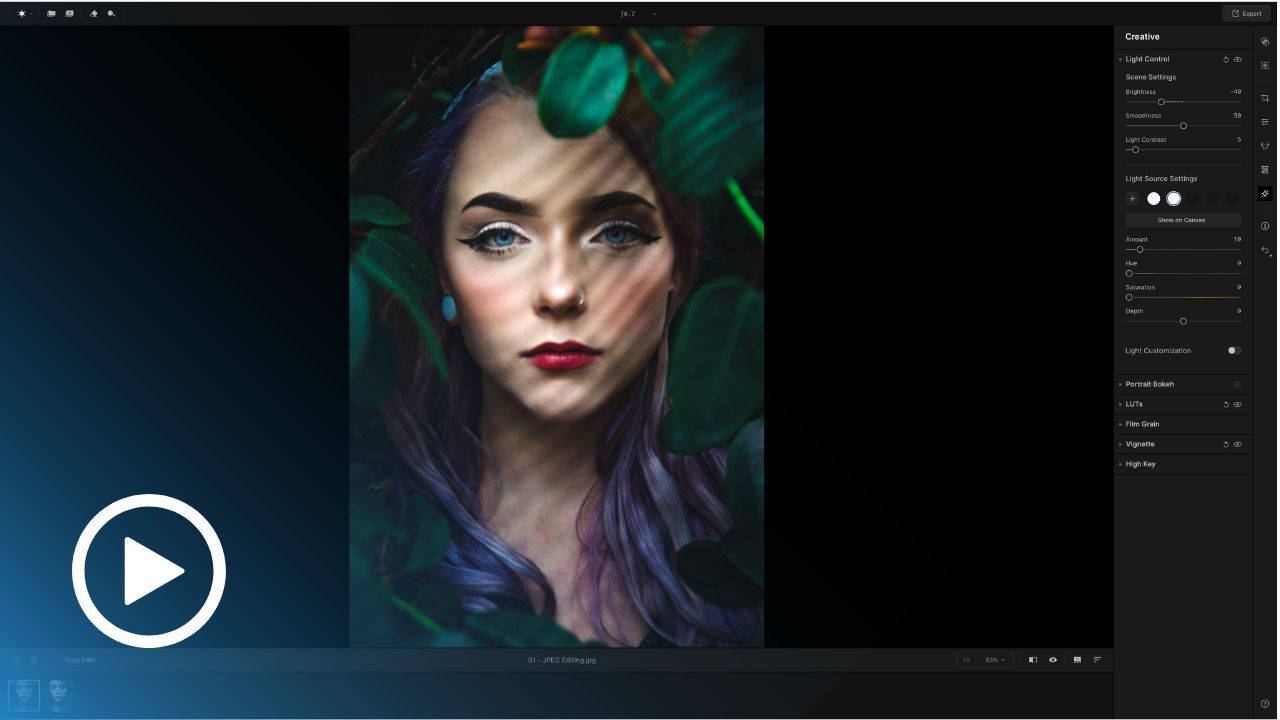Select the second filmstrip thumbnail

60,695
